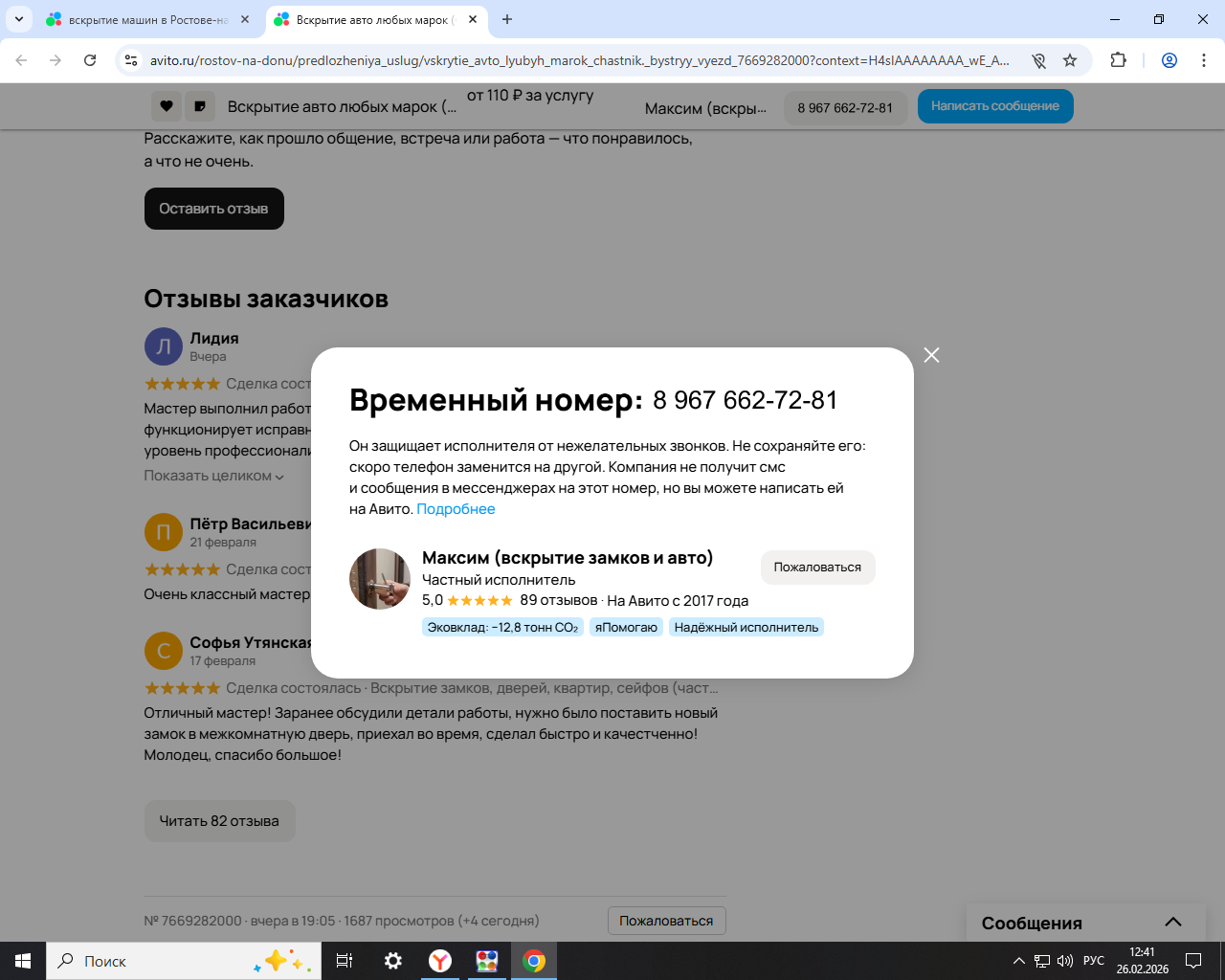The height and width of the screenshot is (980, 1225).
Task: Expand the Сообщения chat panel
Action: [1173, 923]
